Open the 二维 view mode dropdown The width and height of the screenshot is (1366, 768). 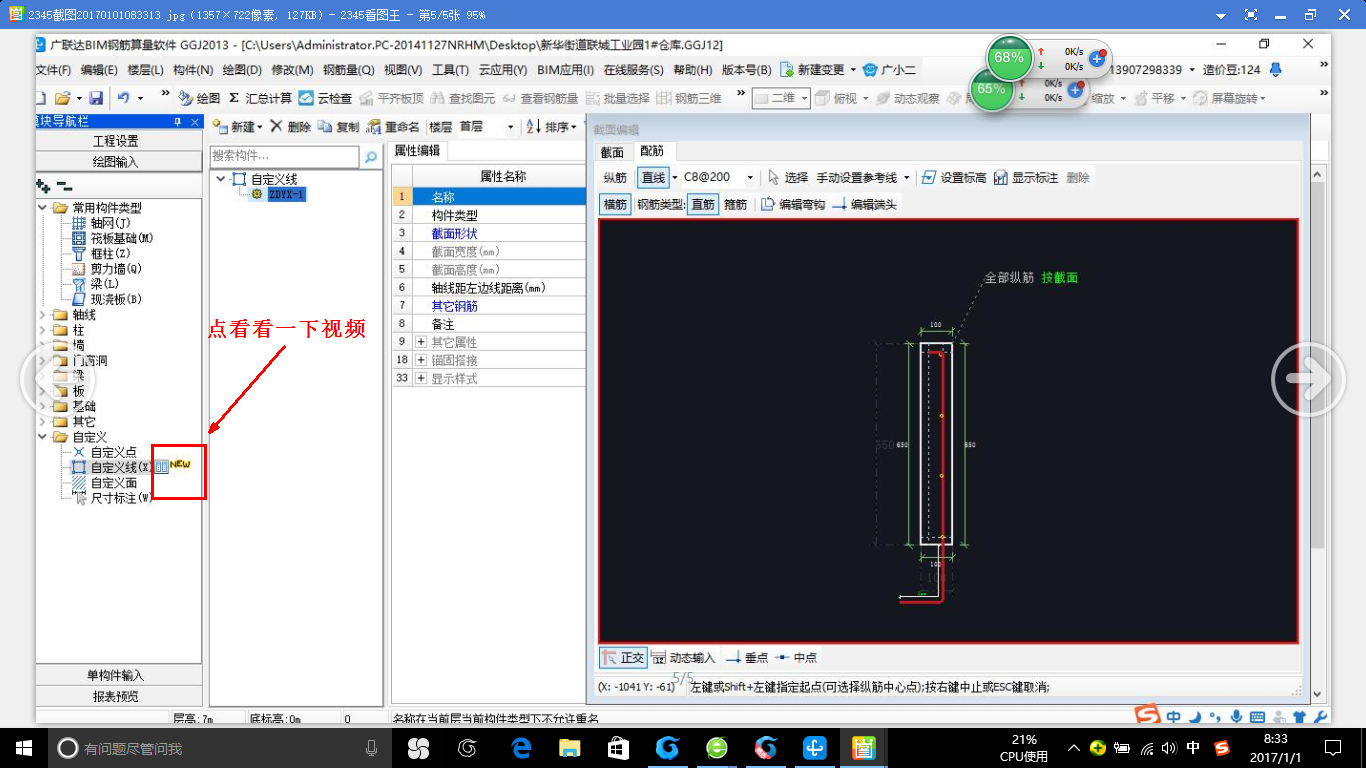pyautogui.click(x=803, y=98)
